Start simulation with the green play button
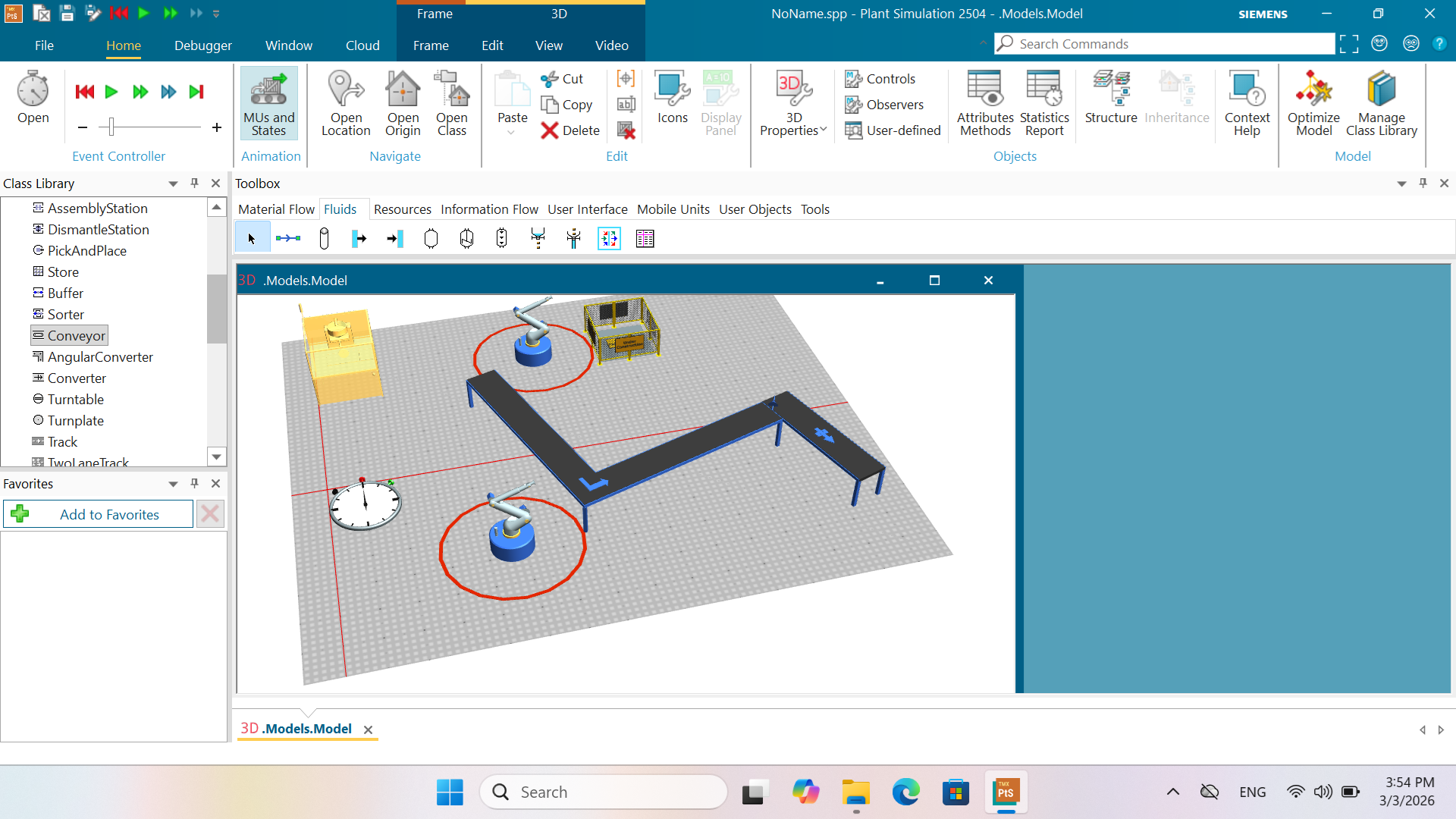1456x819 pixels. tap(111, 92)
